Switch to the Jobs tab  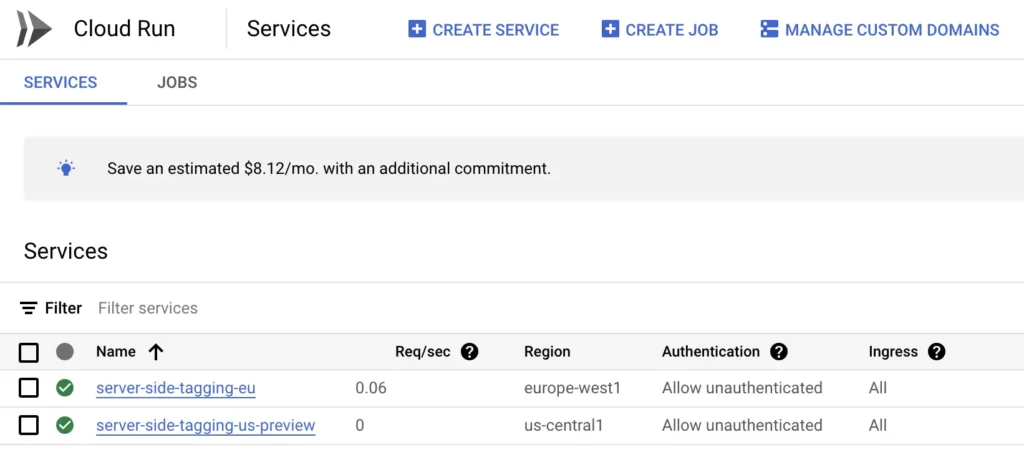(177, 82)
